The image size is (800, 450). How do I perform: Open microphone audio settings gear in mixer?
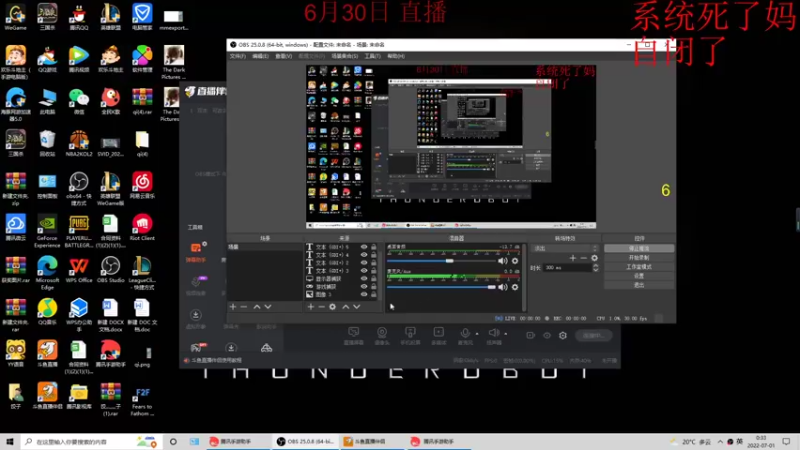[515, 287]
